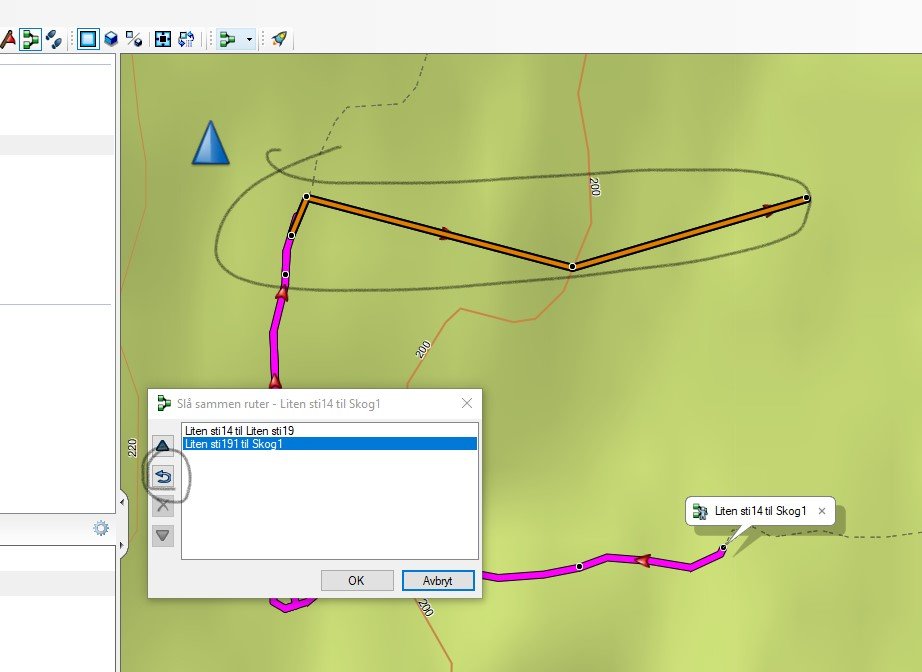Switch to 2D map view
This screenshot has height=672, width=922.
point(88,39)
